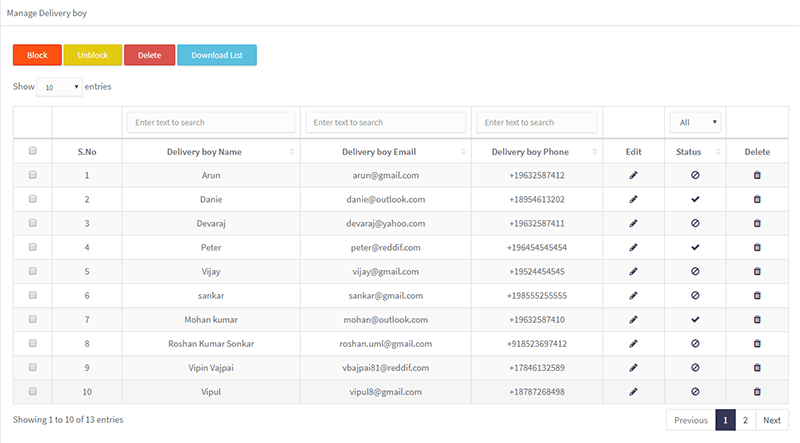Go to Next page
The width and height of the screenshot is (800, 443).
(772, 420)
